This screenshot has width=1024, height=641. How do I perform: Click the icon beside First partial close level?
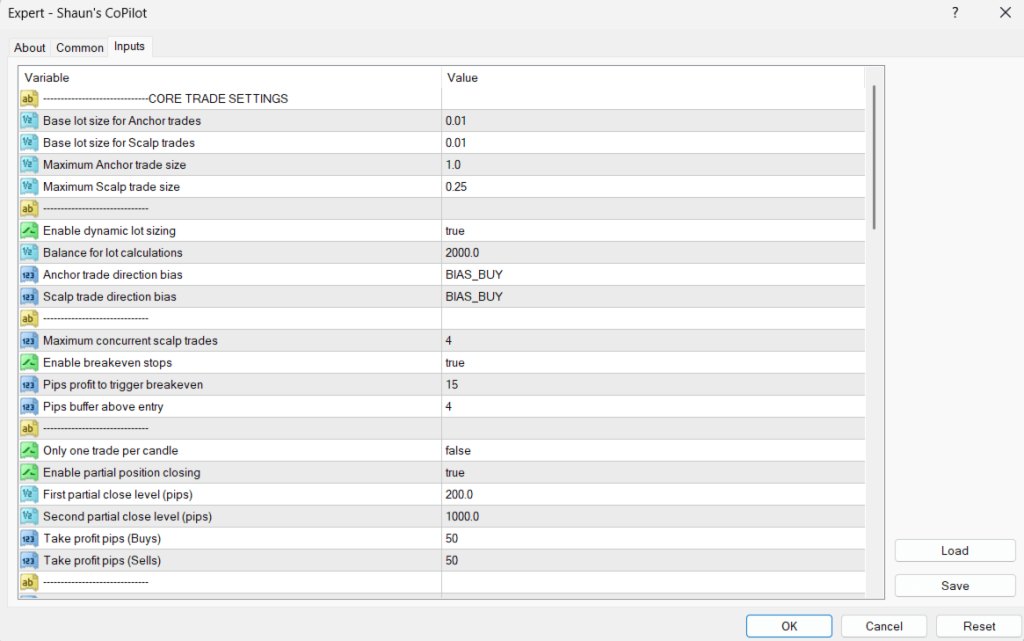29,494
